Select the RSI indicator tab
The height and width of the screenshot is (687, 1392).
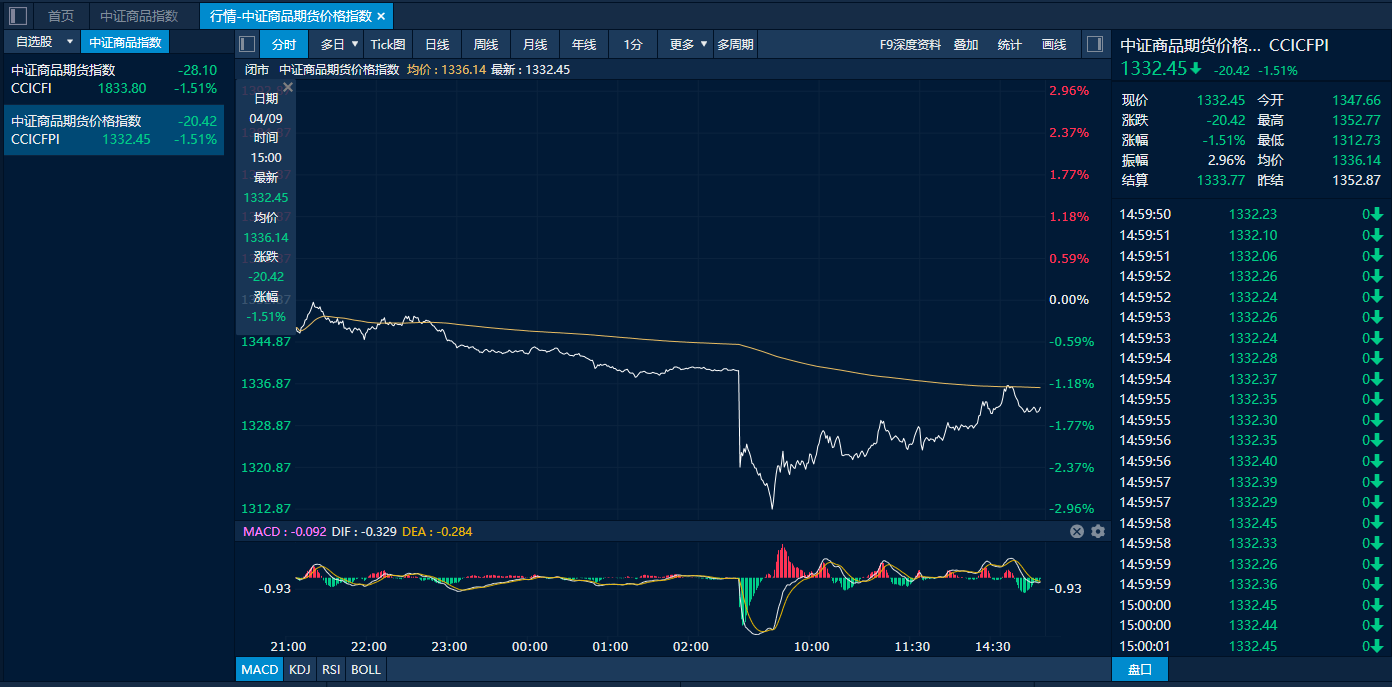pyautogui.click(x=331, y=669)
